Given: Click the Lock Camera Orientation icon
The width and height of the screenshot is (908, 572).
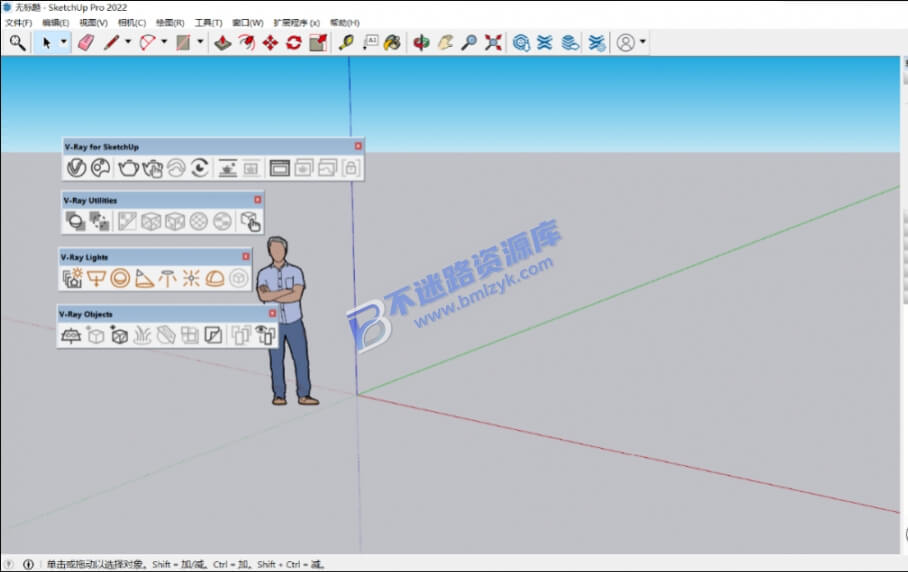Looking at the screenshot, I should (x=350, y=168).
